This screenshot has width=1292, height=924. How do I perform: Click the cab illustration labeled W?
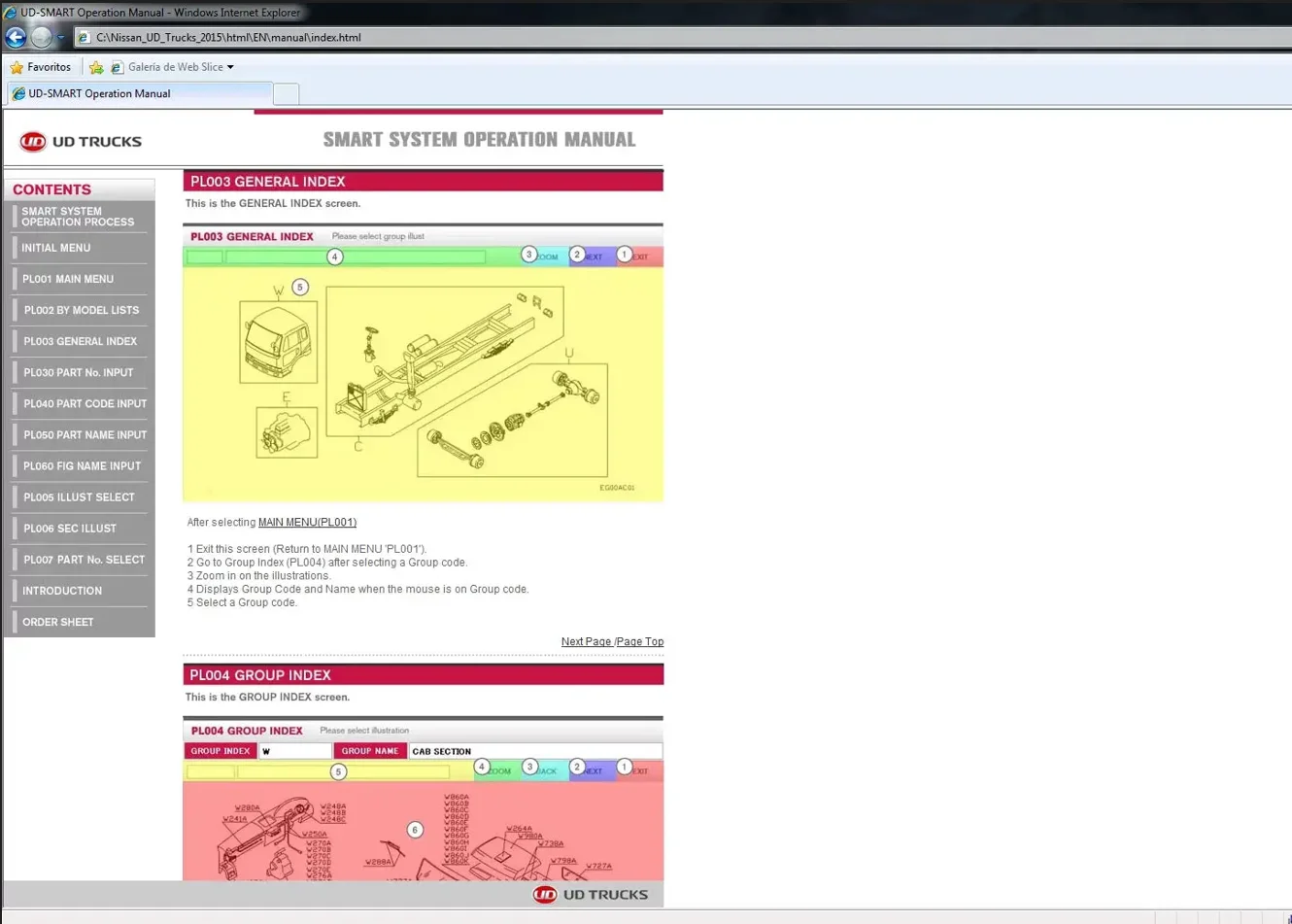(x=278, y=341)
